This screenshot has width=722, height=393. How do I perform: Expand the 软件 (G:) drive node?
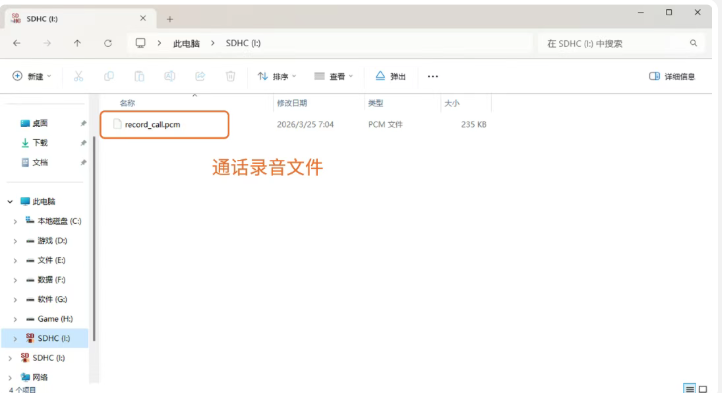15,300
